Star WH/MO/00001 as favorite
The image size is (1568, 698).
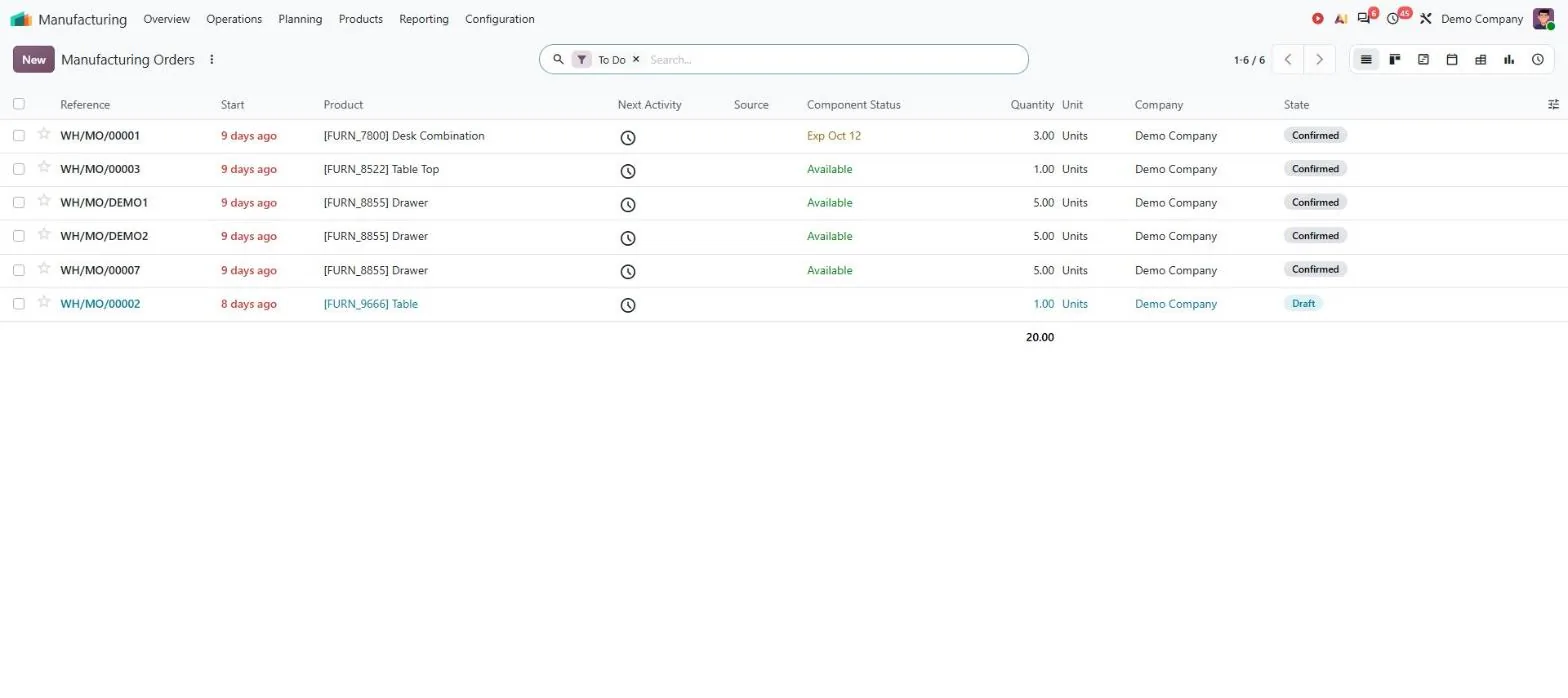(44, 134)
